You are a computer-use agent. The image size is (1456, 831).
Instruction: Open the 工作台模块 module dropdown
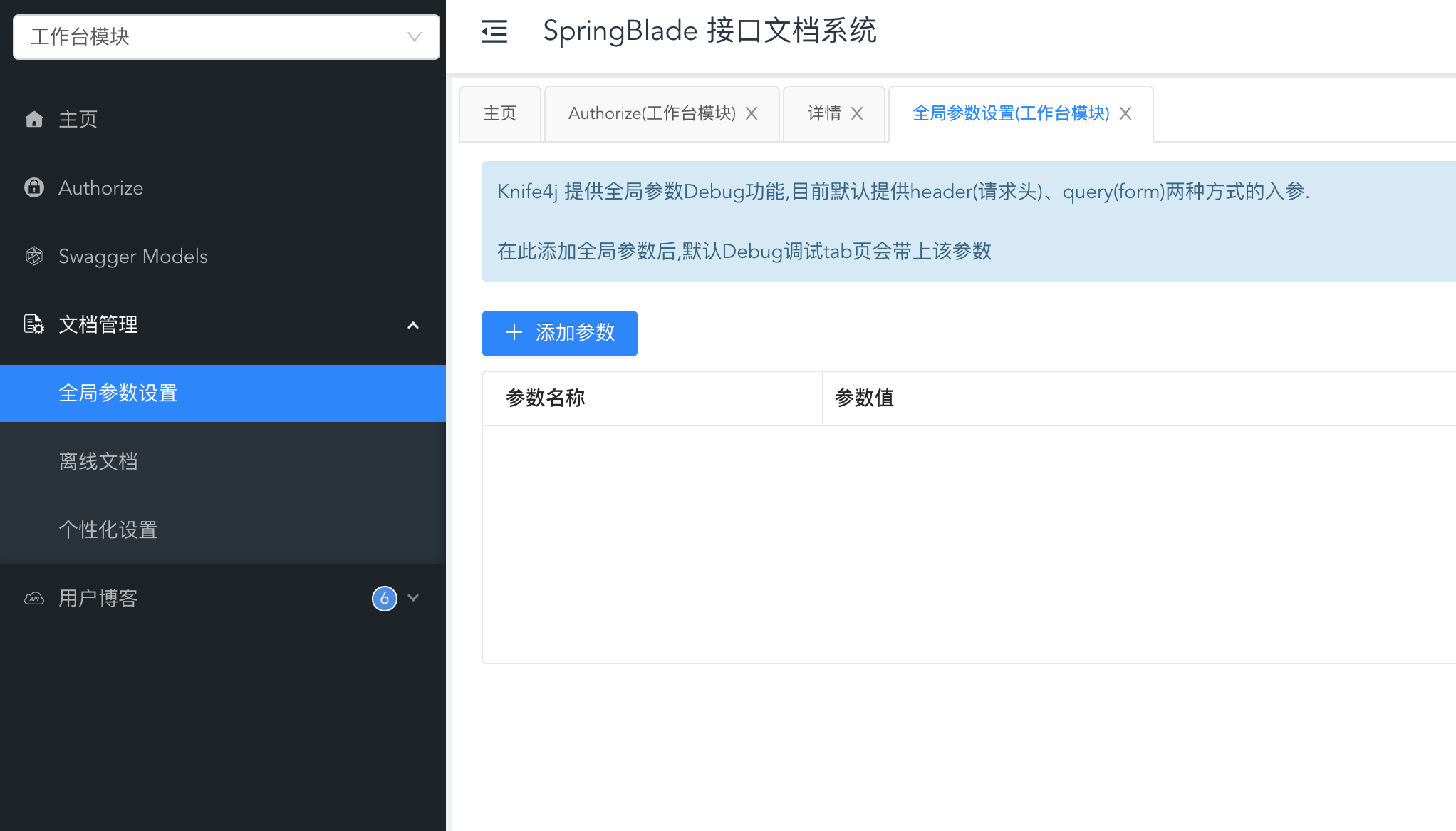click(227, 37)
